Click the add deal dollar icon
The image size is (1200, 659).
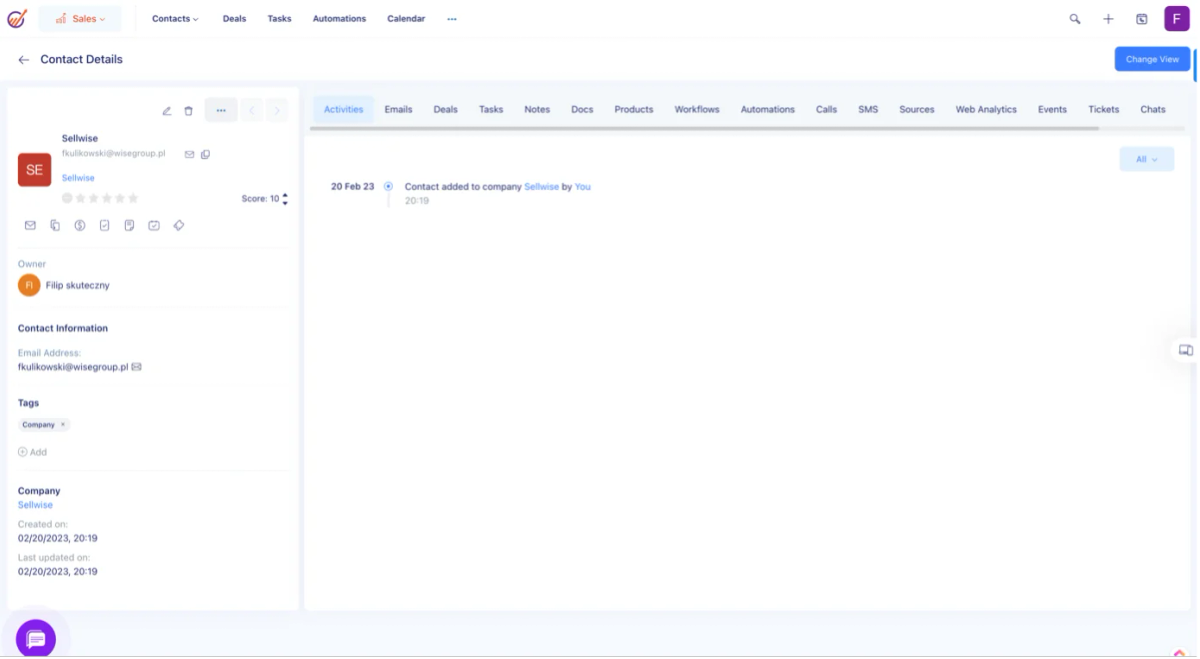(80, 226)
